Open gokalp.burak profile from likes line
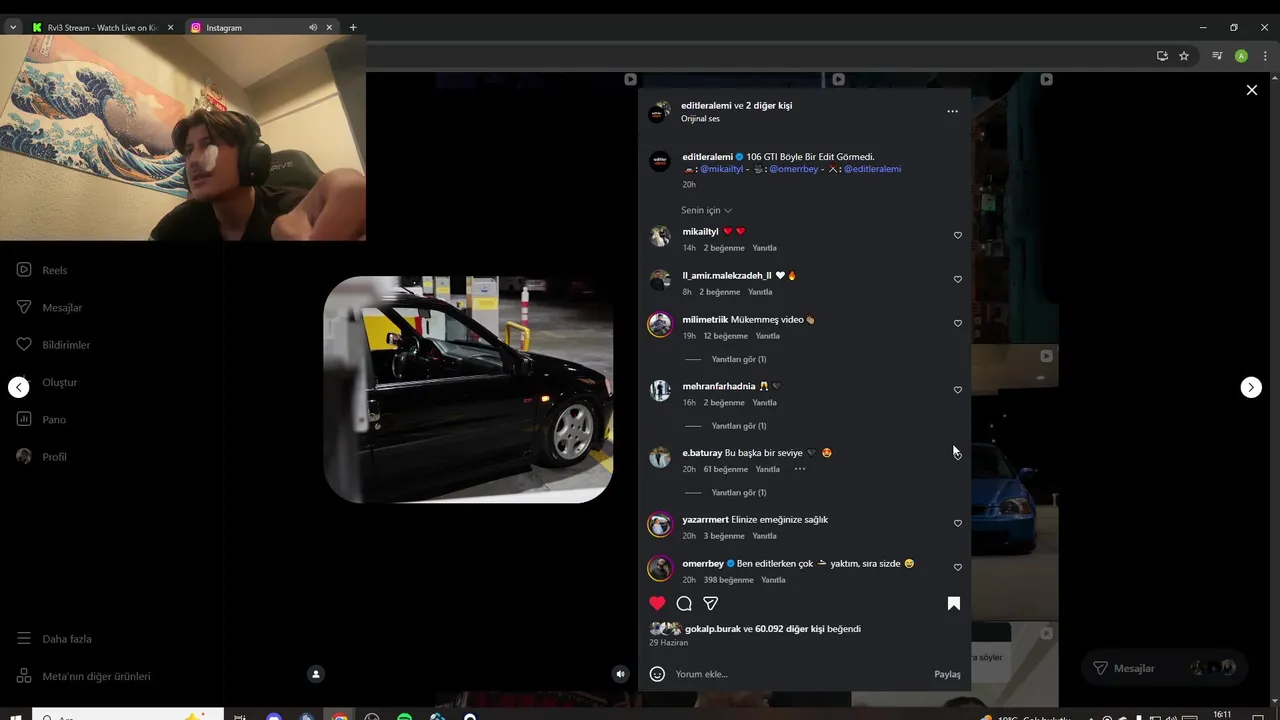Screen dimensions: 1280x720 (713, 629)
